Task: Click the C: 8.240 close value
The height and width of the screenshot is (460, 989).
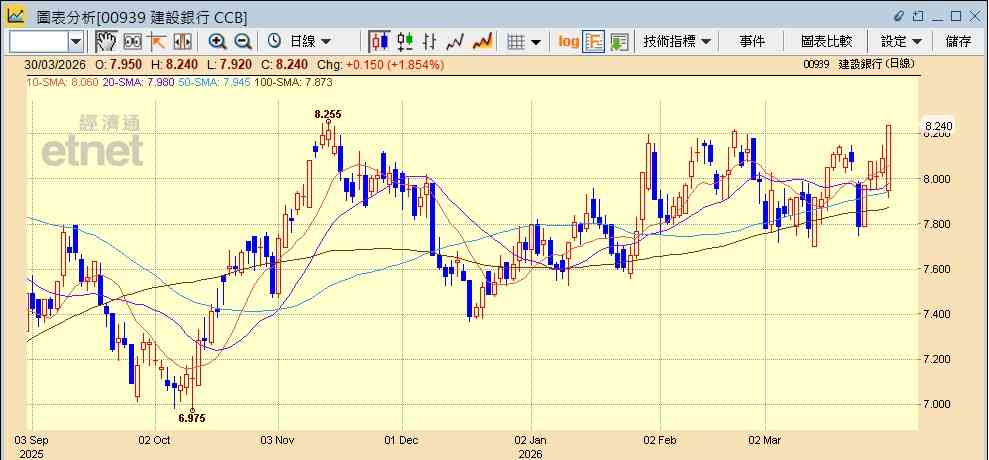Action: pyautogui.click(x=285, y=64)
